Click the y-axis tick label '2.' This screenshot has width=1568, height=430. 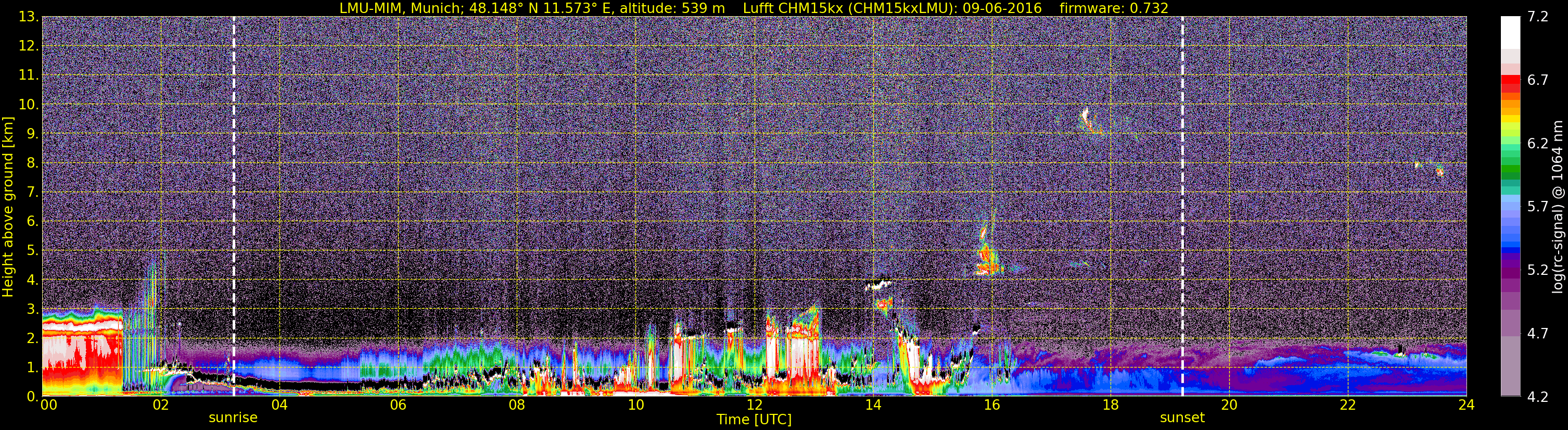[x=32, y=338]
